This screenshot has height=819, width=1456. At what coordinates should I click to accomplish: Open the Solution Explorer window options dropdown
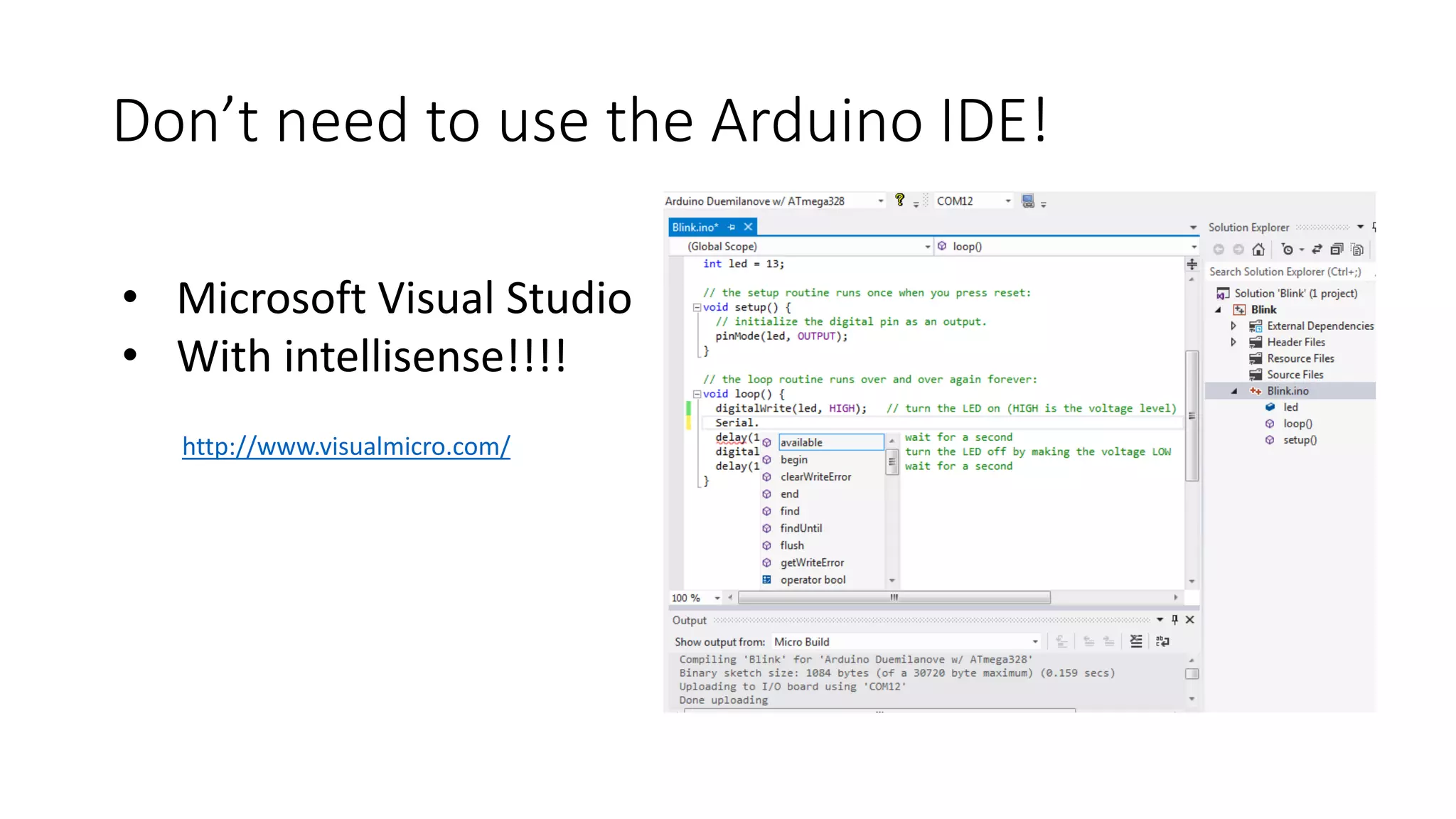tap(1360, 227)
